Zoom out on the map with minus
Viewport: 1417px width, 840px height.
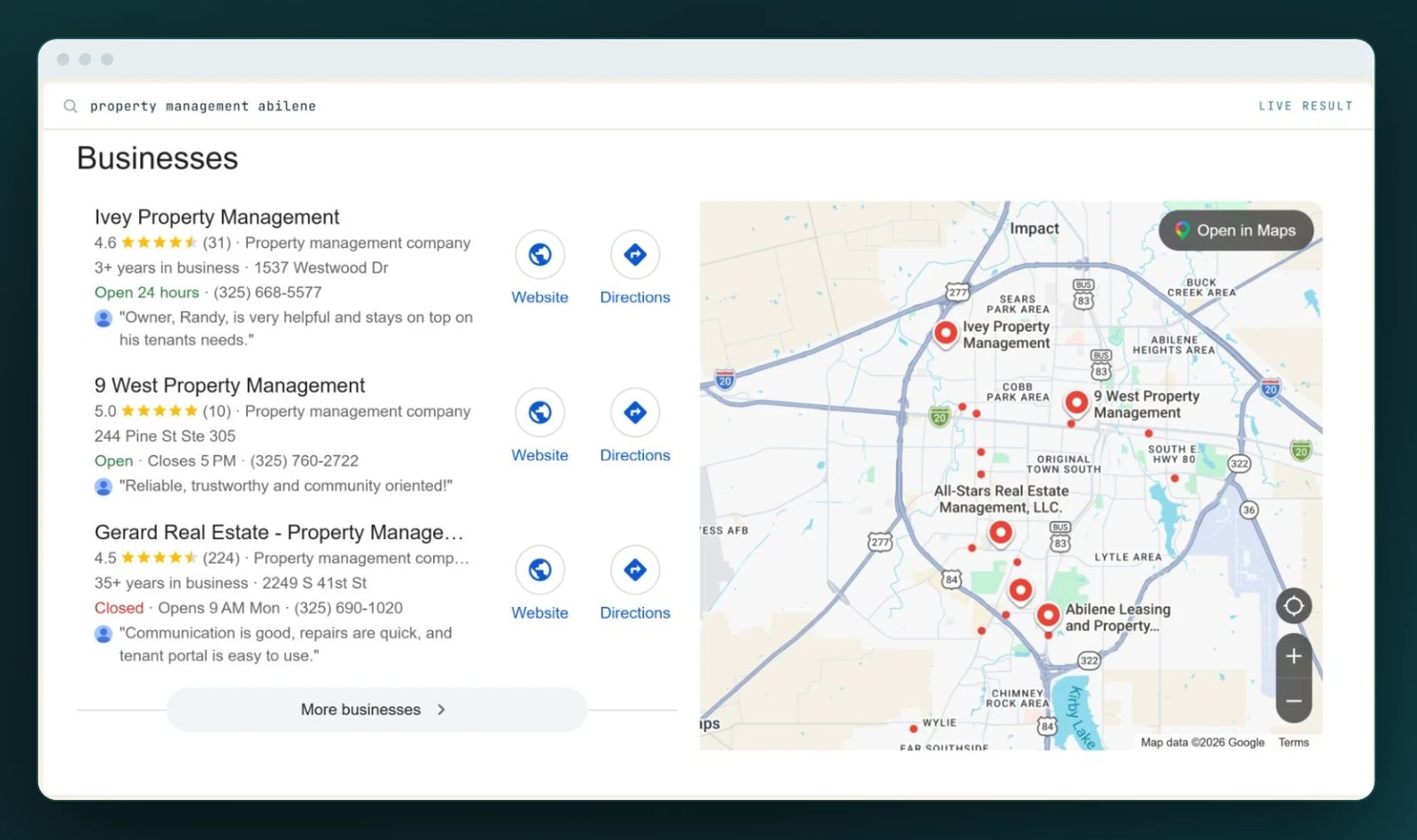(x=1294, y=701)
